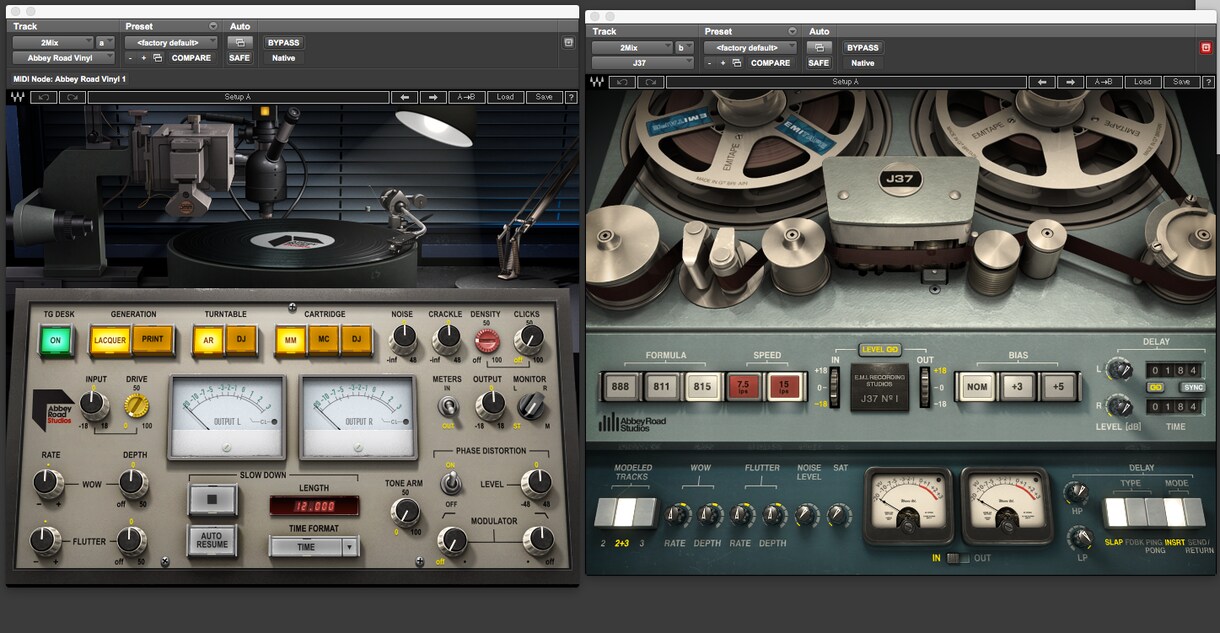The width and height of the screenshot is (1220, 633).
Task: Load previous preset arrow in Abbey Road Vinyl
Action: click(x=405, y=97)
